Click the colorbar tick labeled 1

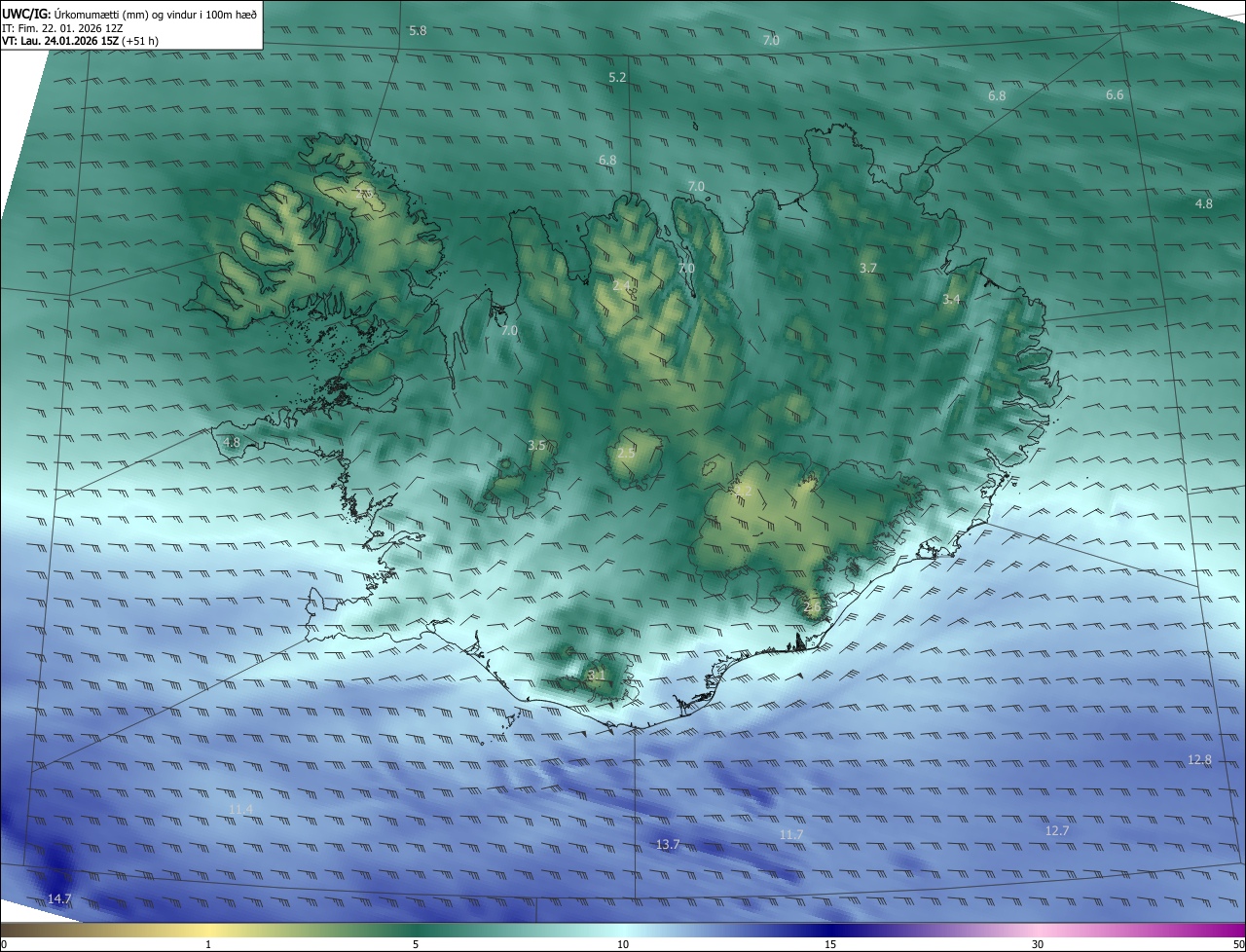tap(208, 945)
